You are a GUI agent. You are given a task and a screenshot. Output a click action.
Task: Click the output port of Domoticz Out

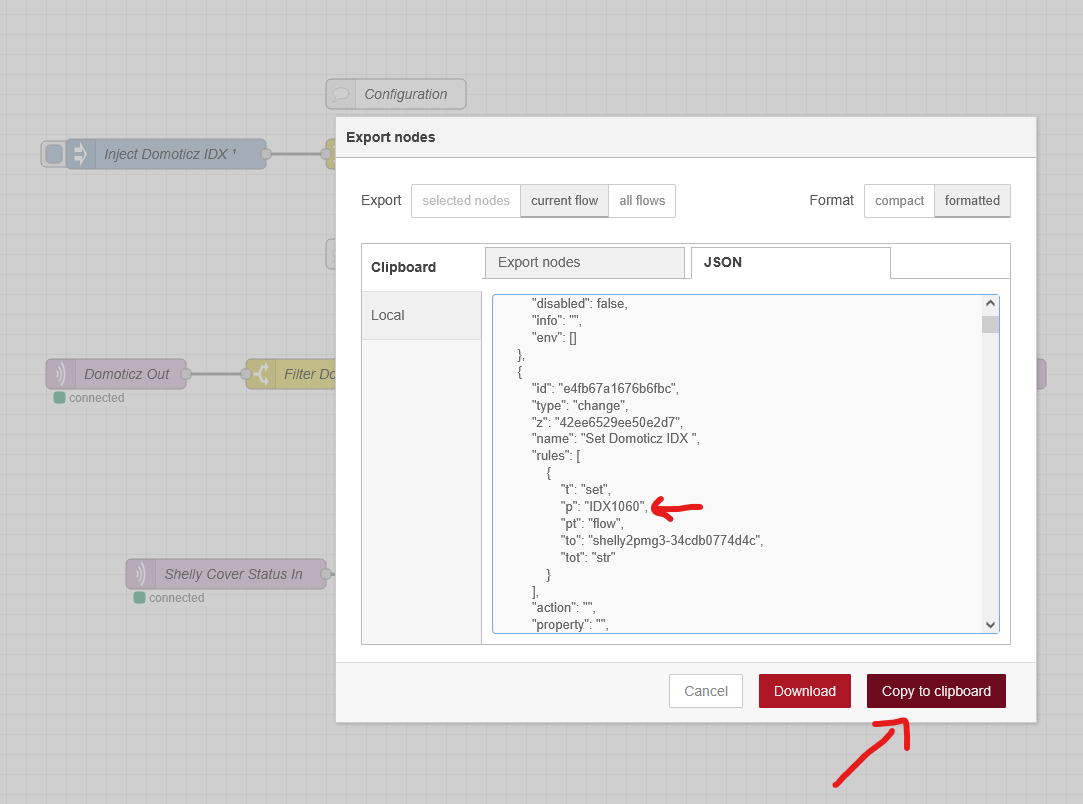click(x=186, y=374)
